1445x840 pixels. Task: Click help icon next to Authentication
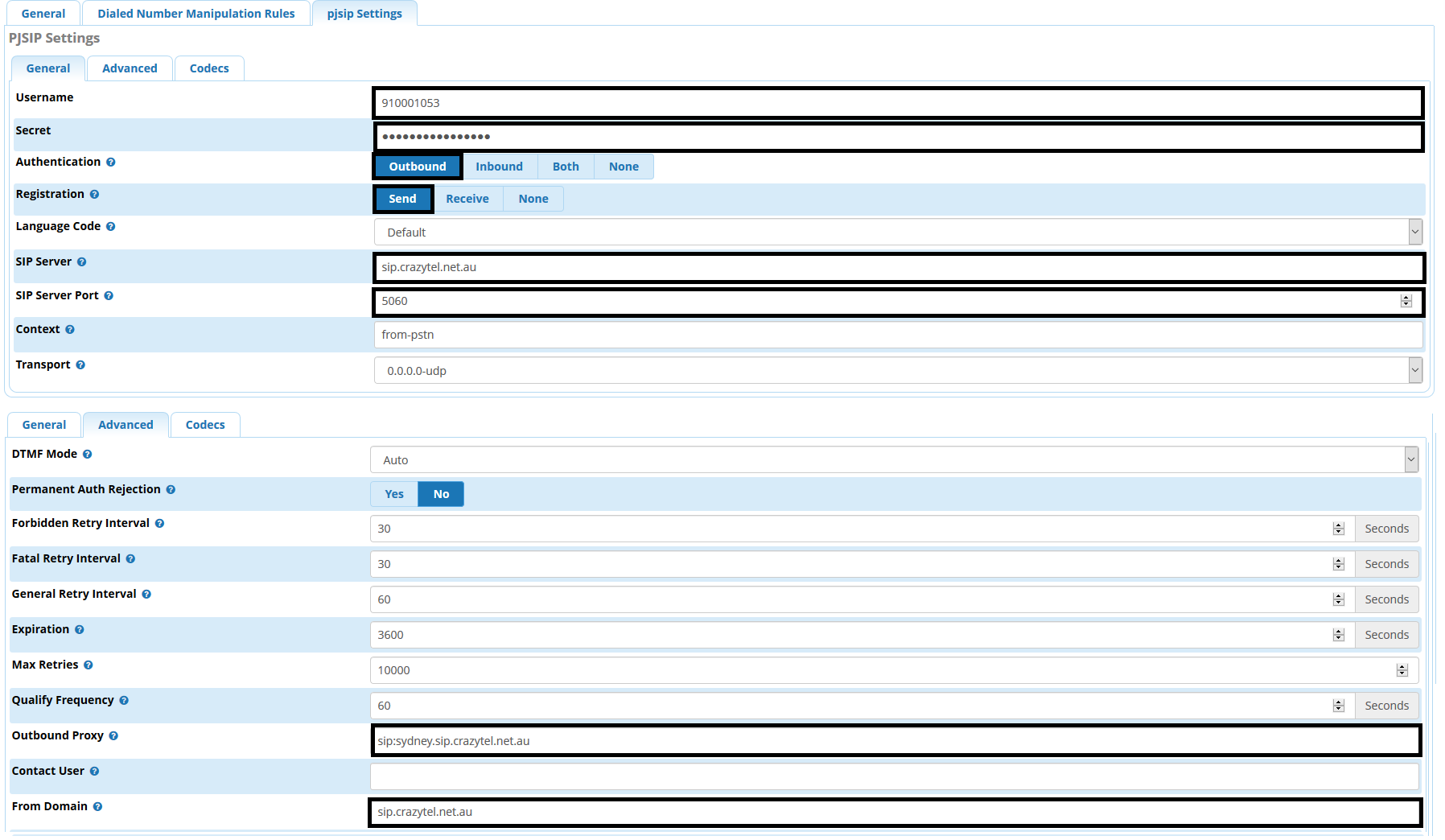coord(111,163)
